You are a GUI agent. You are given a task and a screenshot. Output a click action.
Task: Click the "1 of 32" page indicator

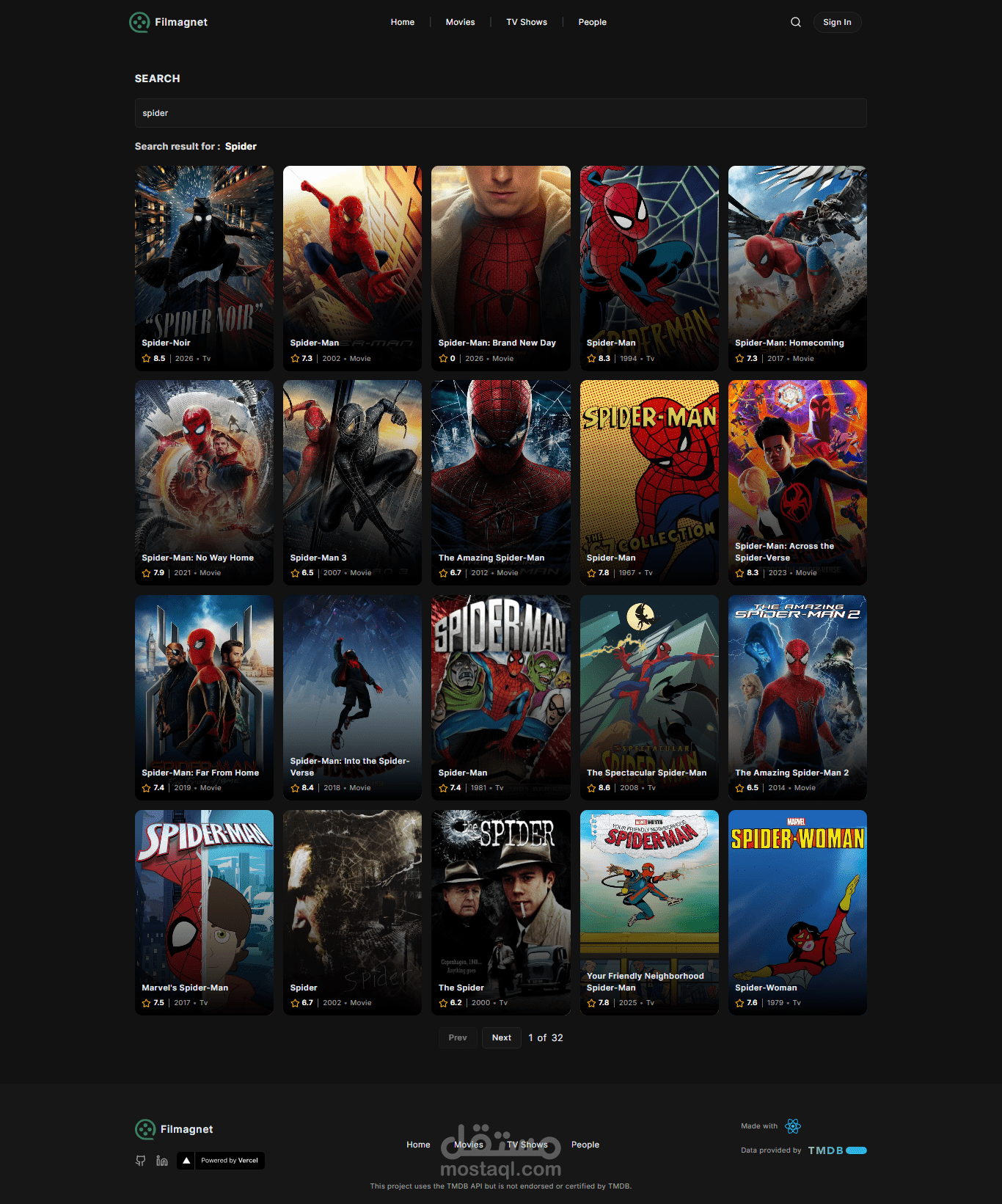(546, 1037)
